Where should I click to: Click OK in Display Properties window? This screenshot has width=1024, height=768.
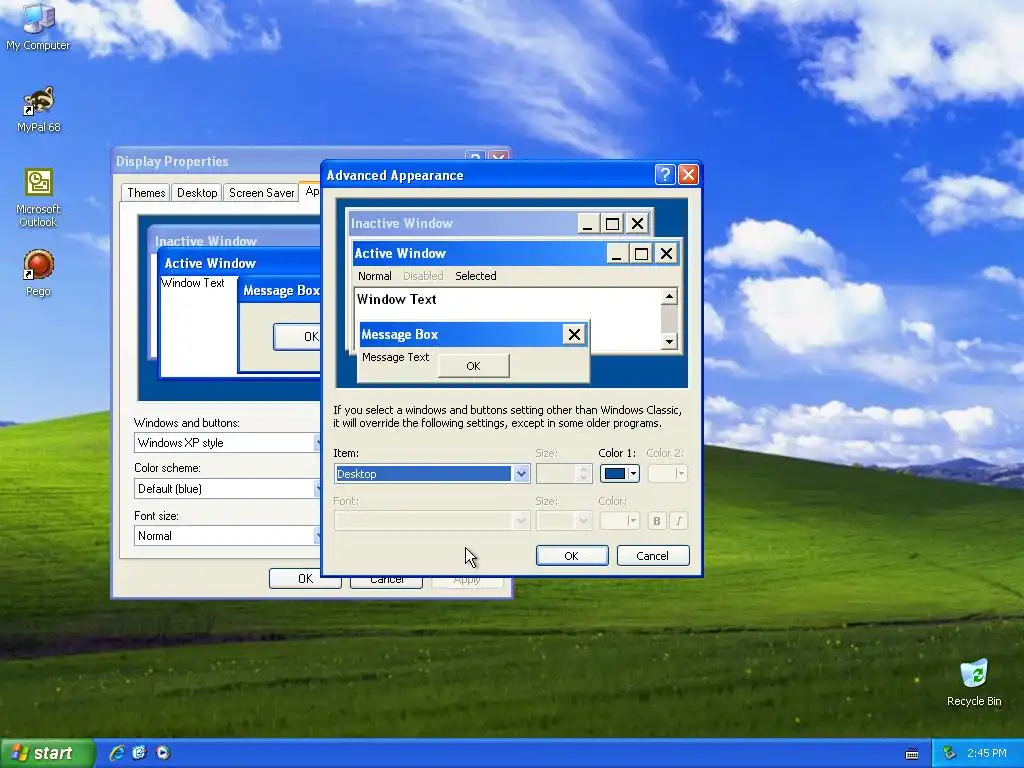[305, 579]
